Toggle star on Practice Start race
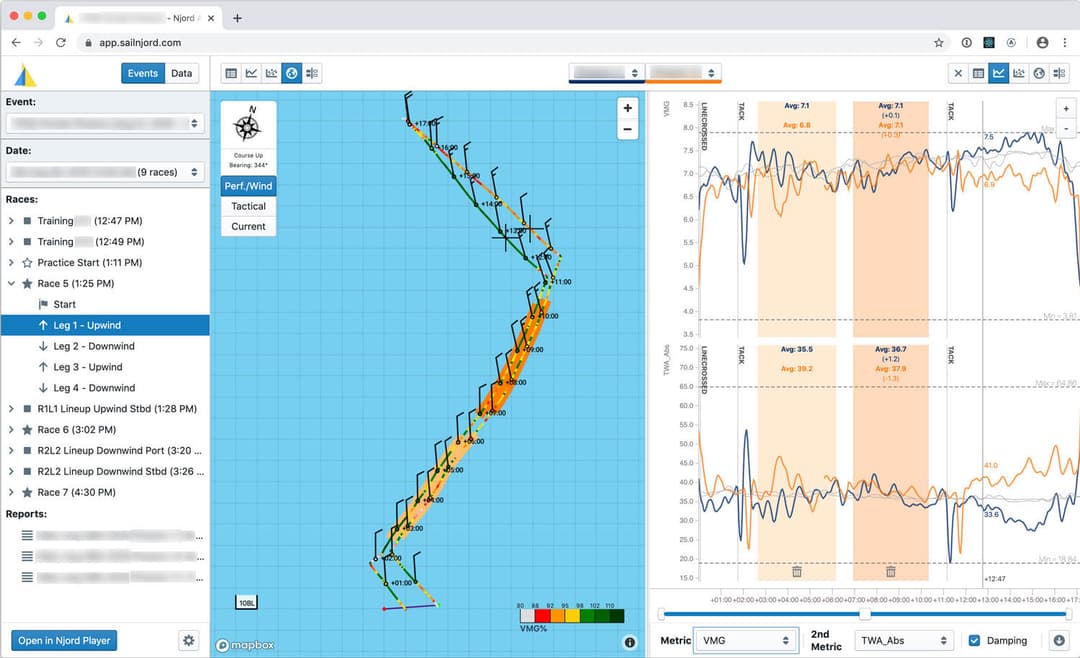1080x658 pixels. point(27,263)
